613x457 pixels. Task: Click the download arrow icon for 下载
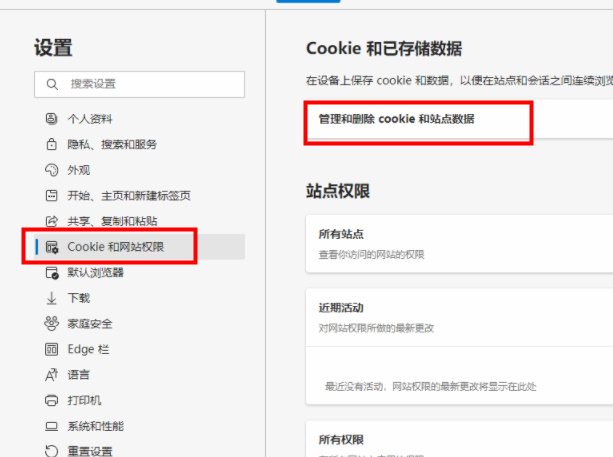[x=51, y=298]
